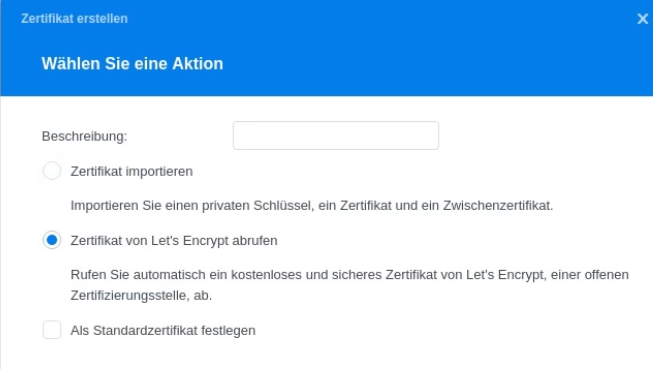Click the 'Beschreibung:' field label
This screenshot has width=653, height=369.
pyautogui.click(x=85, y=136)
